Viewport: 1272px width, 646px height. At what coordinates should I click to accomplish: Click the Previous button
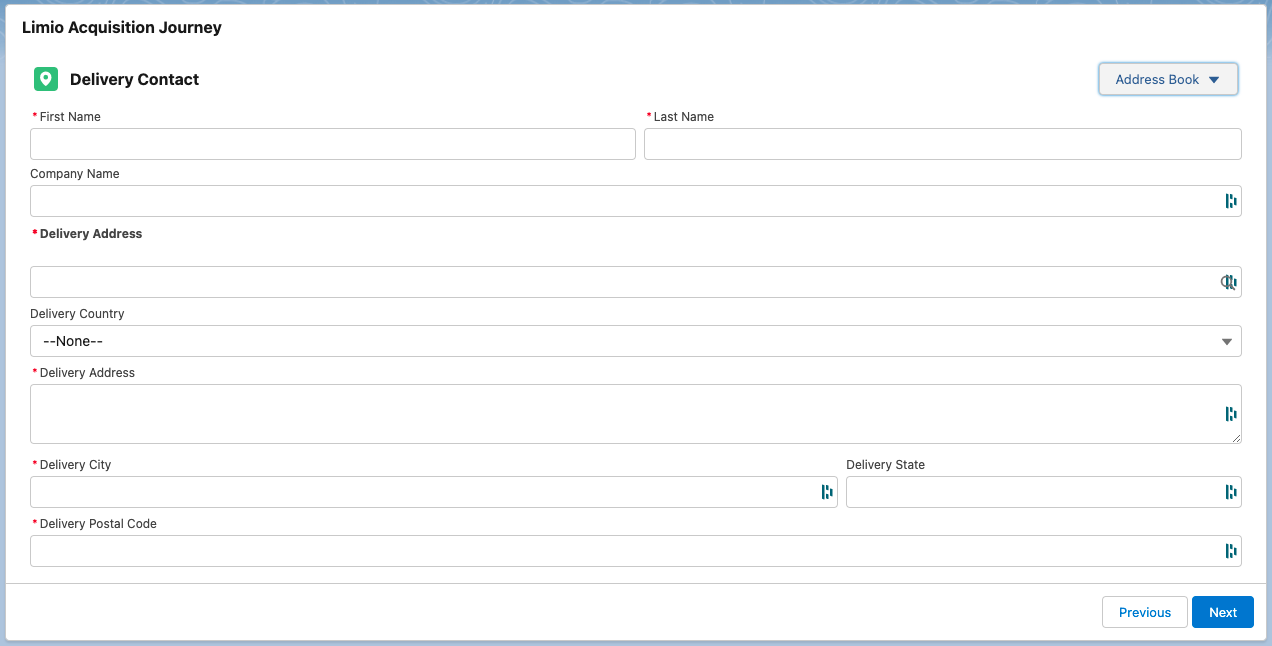tap(1144, 612)
